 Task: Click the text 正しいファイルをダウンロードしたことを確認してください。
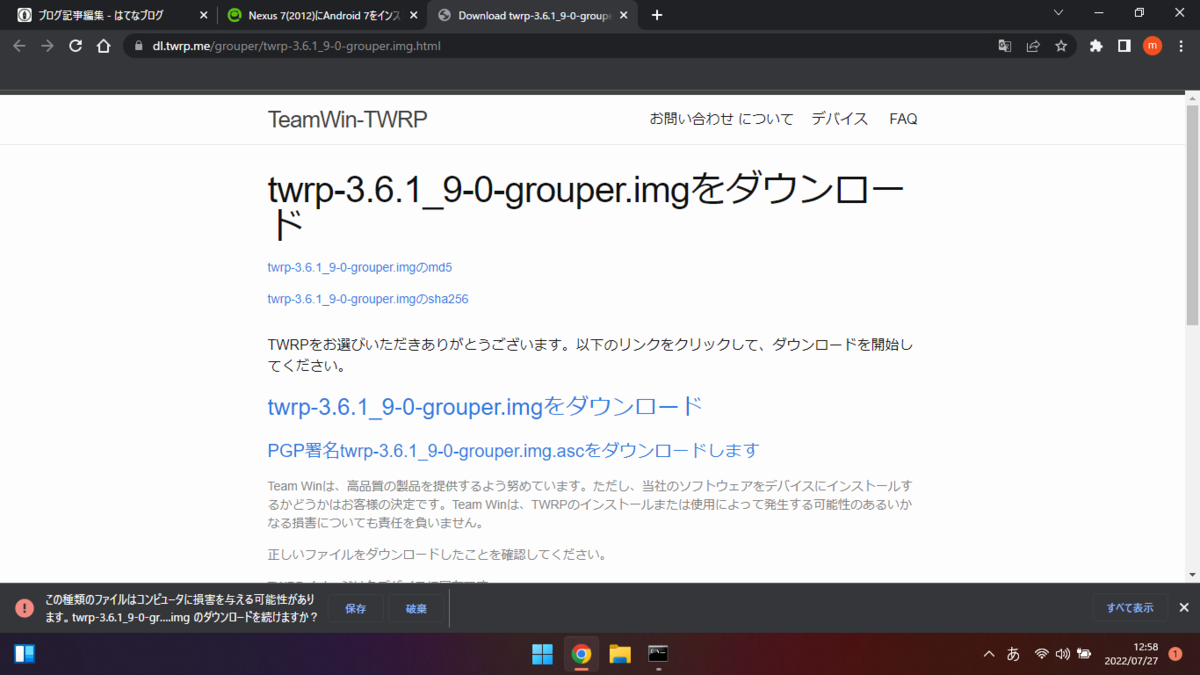click(x=437, y=554)
